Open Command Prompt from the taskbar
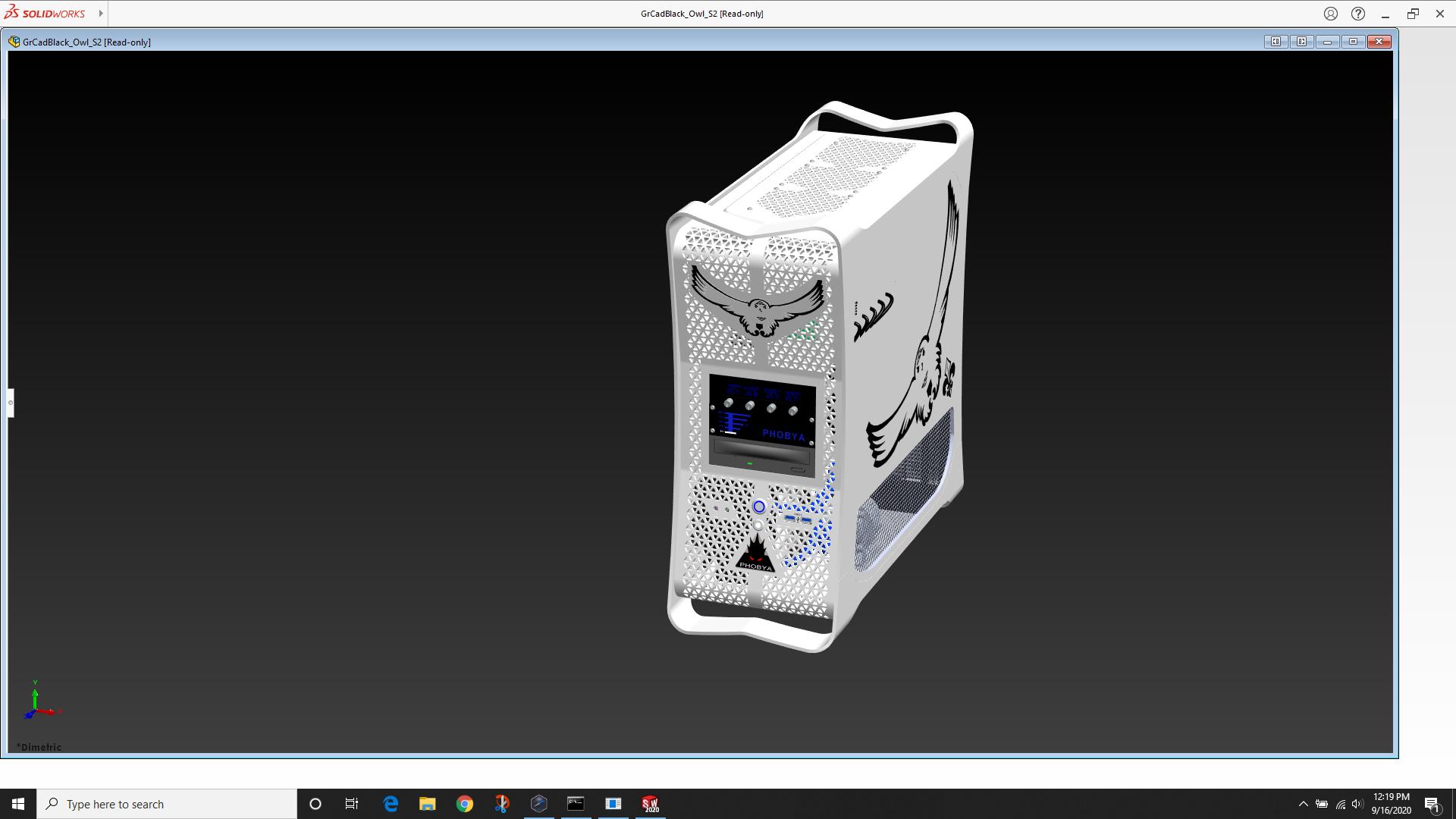1456x819 pixels. click(x=576, y=804)
